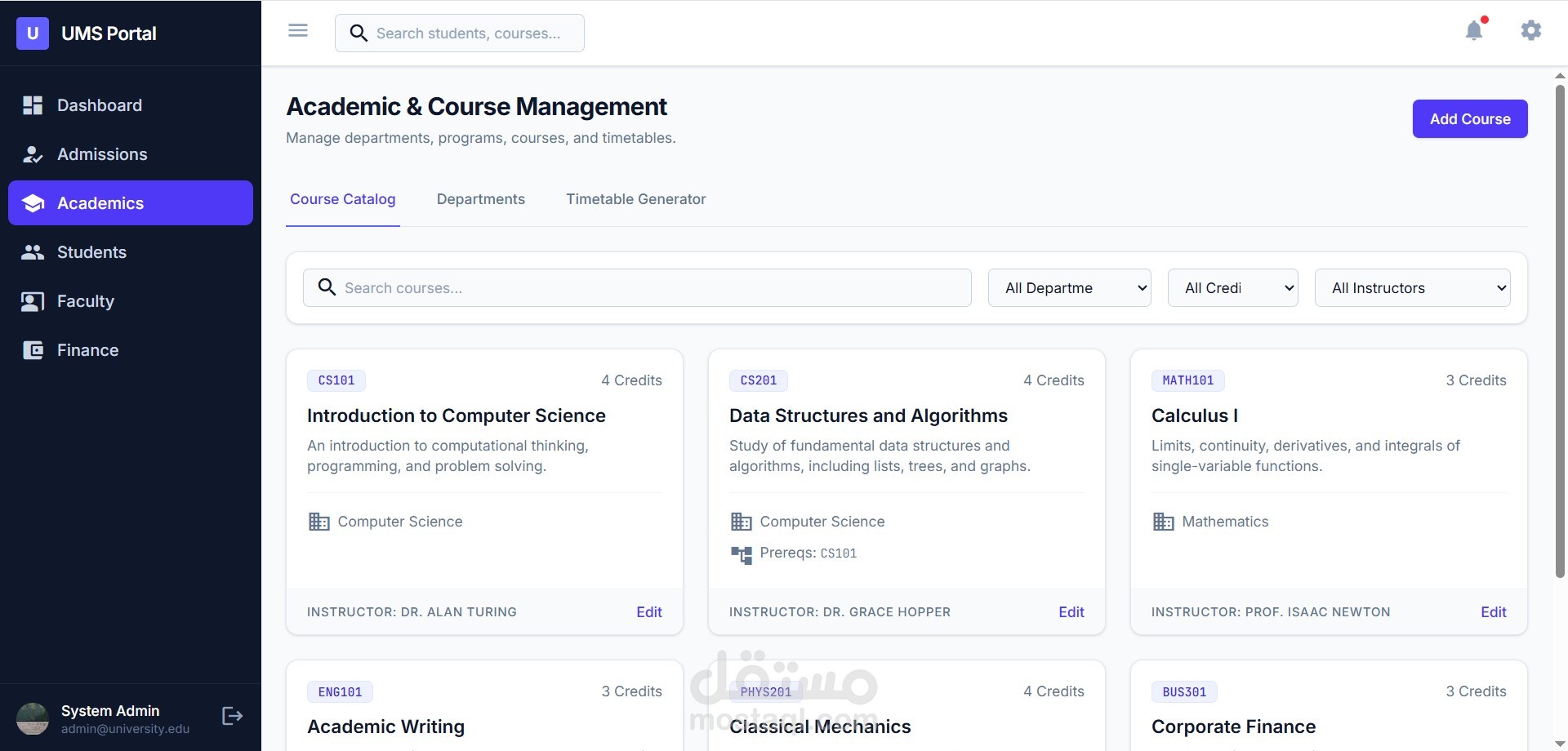Open the Timetable Generator tab
Image resolution: width=1568 pixels, height=751 pixels.
635,199
